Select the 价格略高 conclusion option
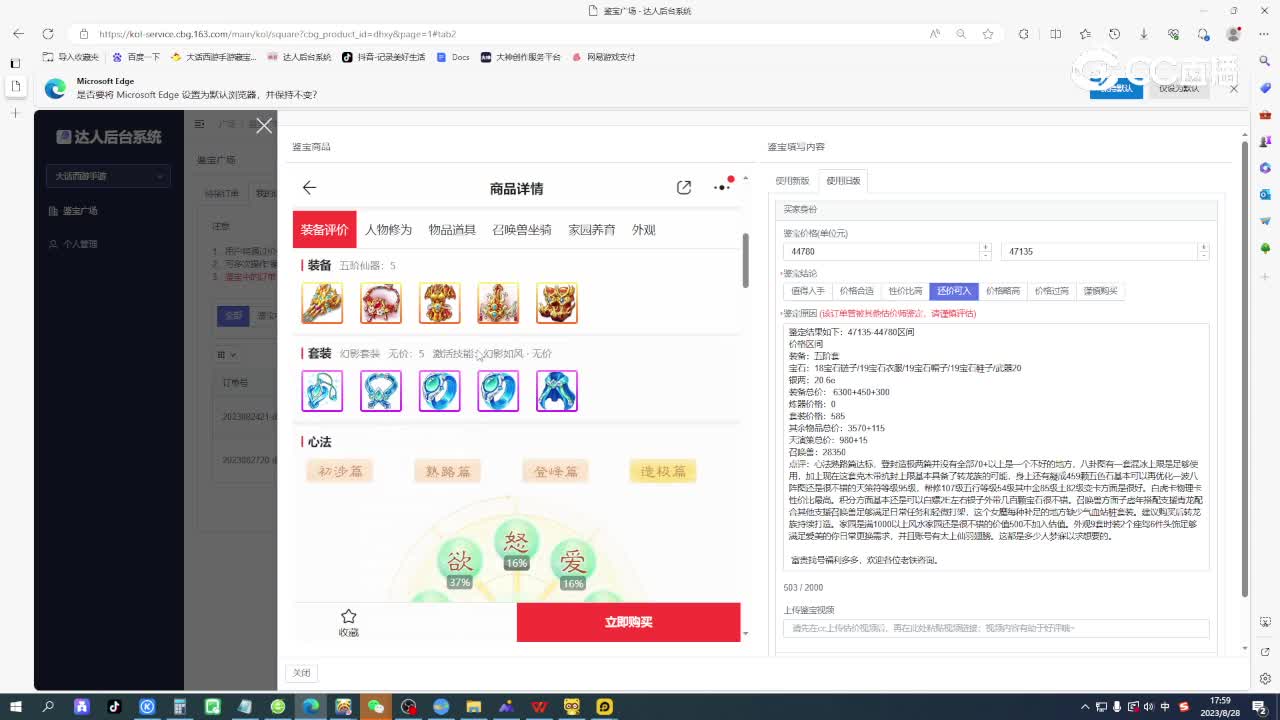1280x720 pixels. pos(1003,291)
